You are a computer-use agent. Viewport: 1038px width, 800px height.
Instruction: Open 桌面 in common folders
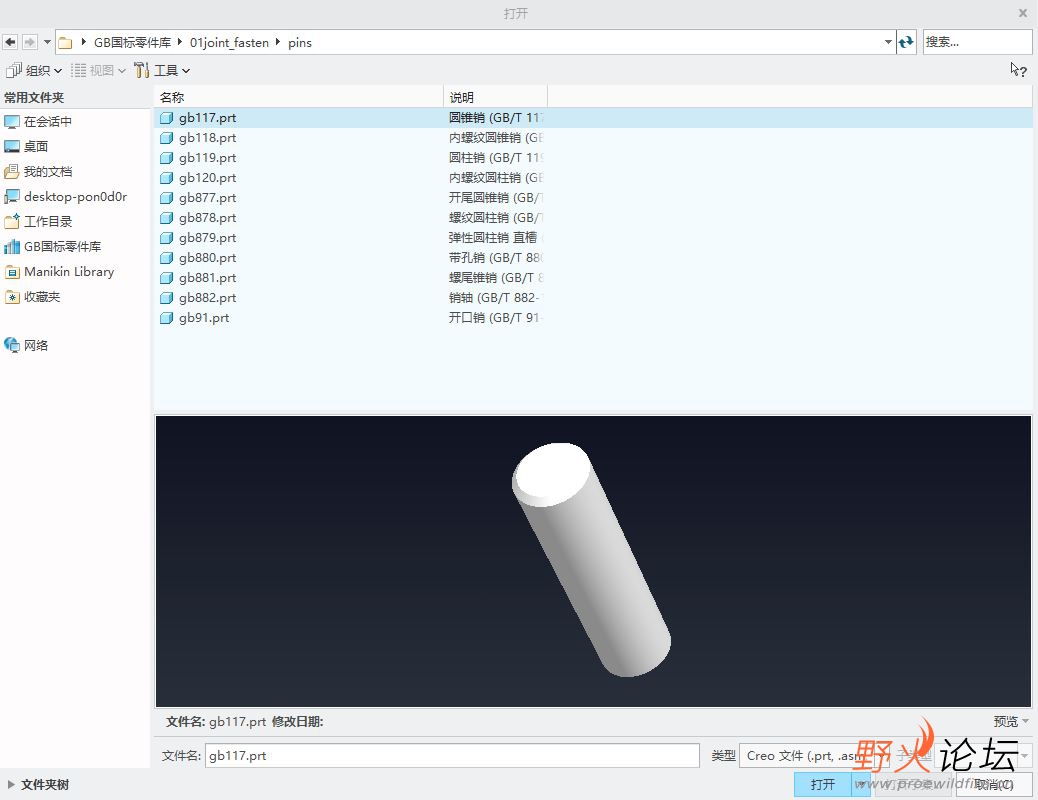point(26,146)
